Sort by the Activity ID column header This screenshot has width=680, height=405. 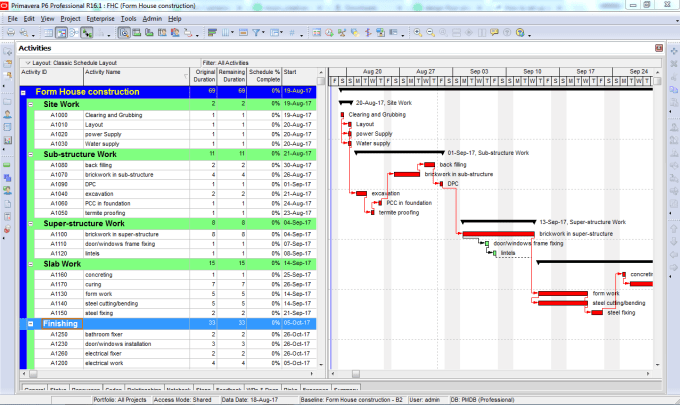point(52,76)
